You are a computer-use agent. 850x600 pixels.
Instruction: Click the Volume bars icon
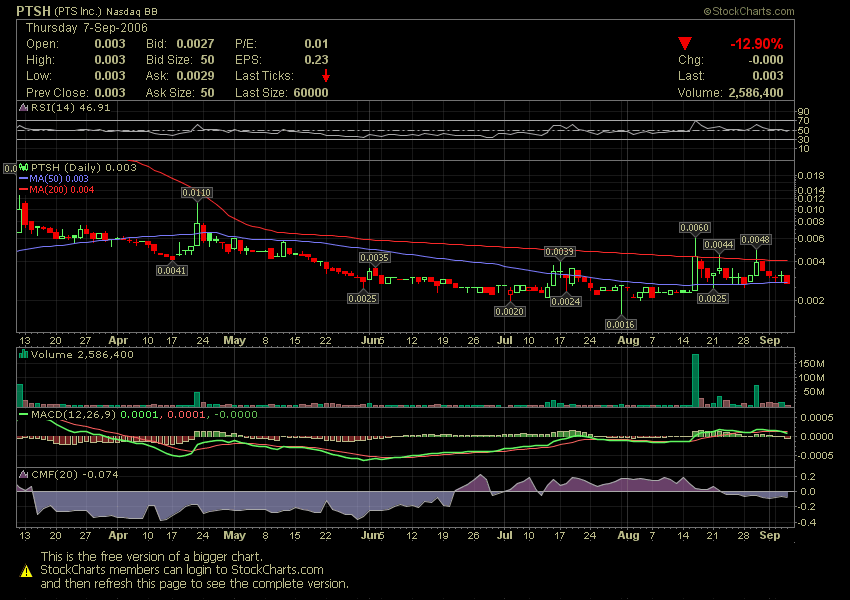(x=23, y=354)
